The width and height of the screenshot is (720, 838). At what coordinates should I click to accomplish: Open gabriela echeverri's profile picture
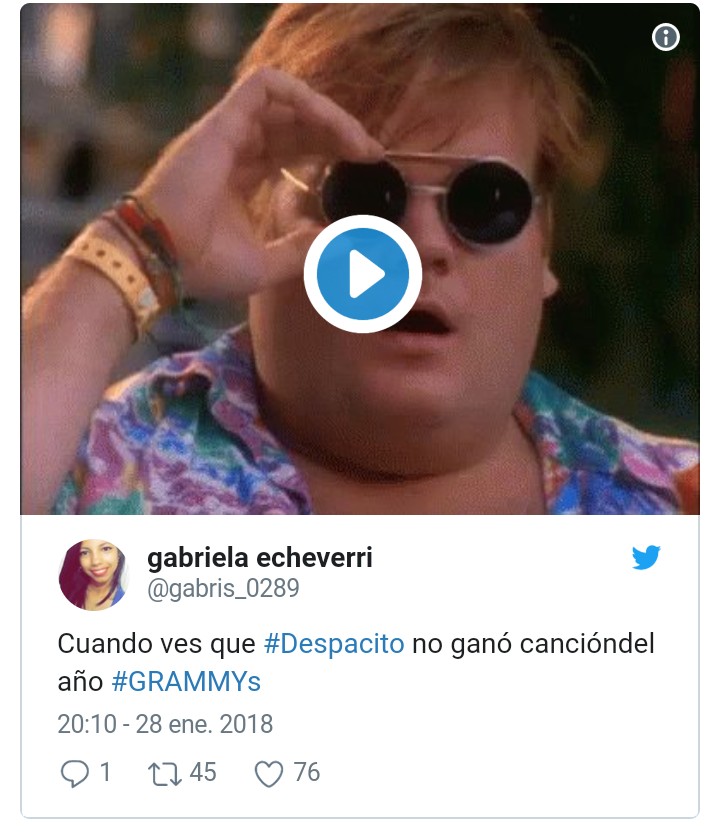(x=94, y=575)
